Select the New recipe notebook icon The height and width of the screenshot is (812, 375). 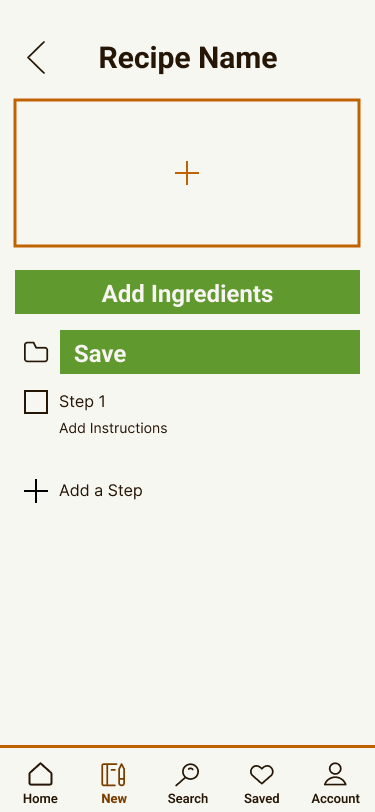[x=113, y=775]
